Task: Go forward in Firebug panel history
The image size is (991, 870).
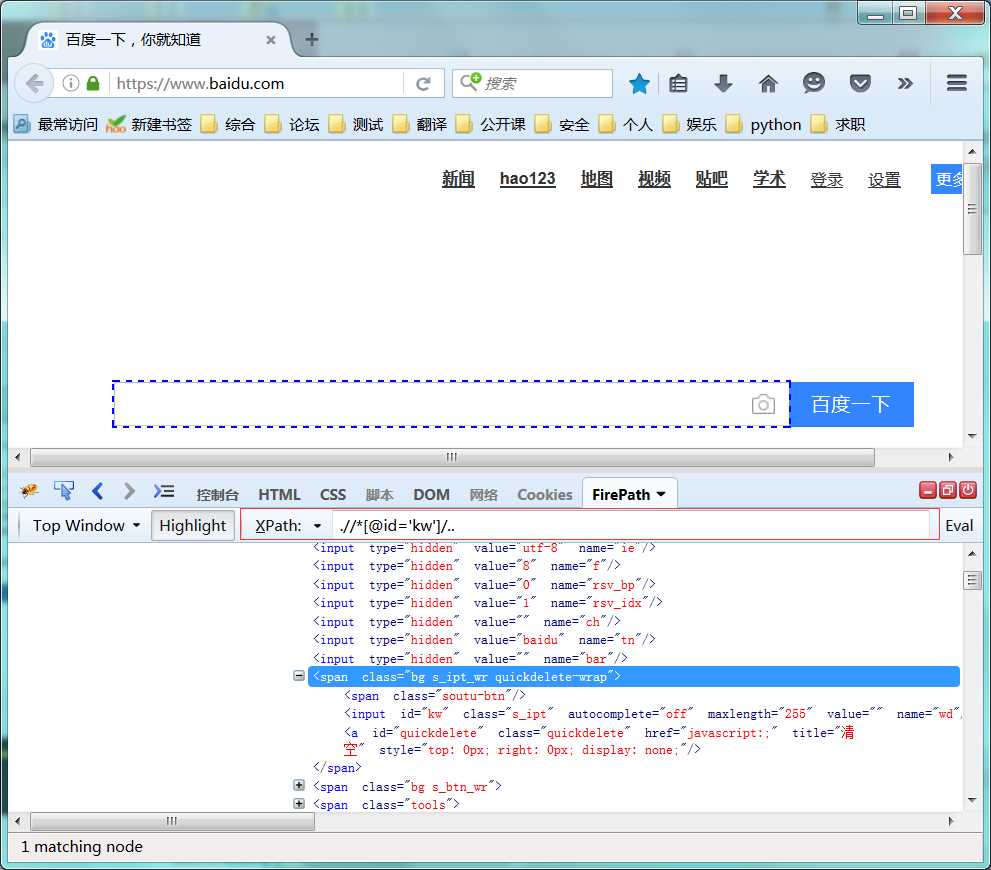Action: 129,491
